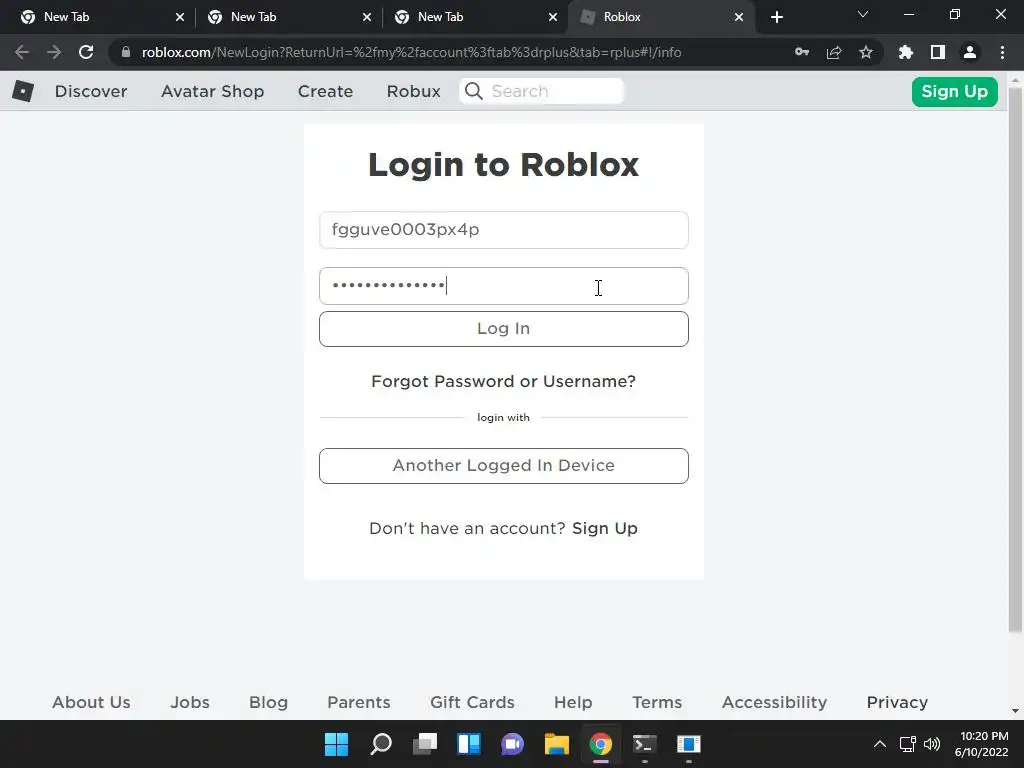The image size is (1024, 768).
Task: Open the clock and date in taskbar
Action: (x=982, y=744)
